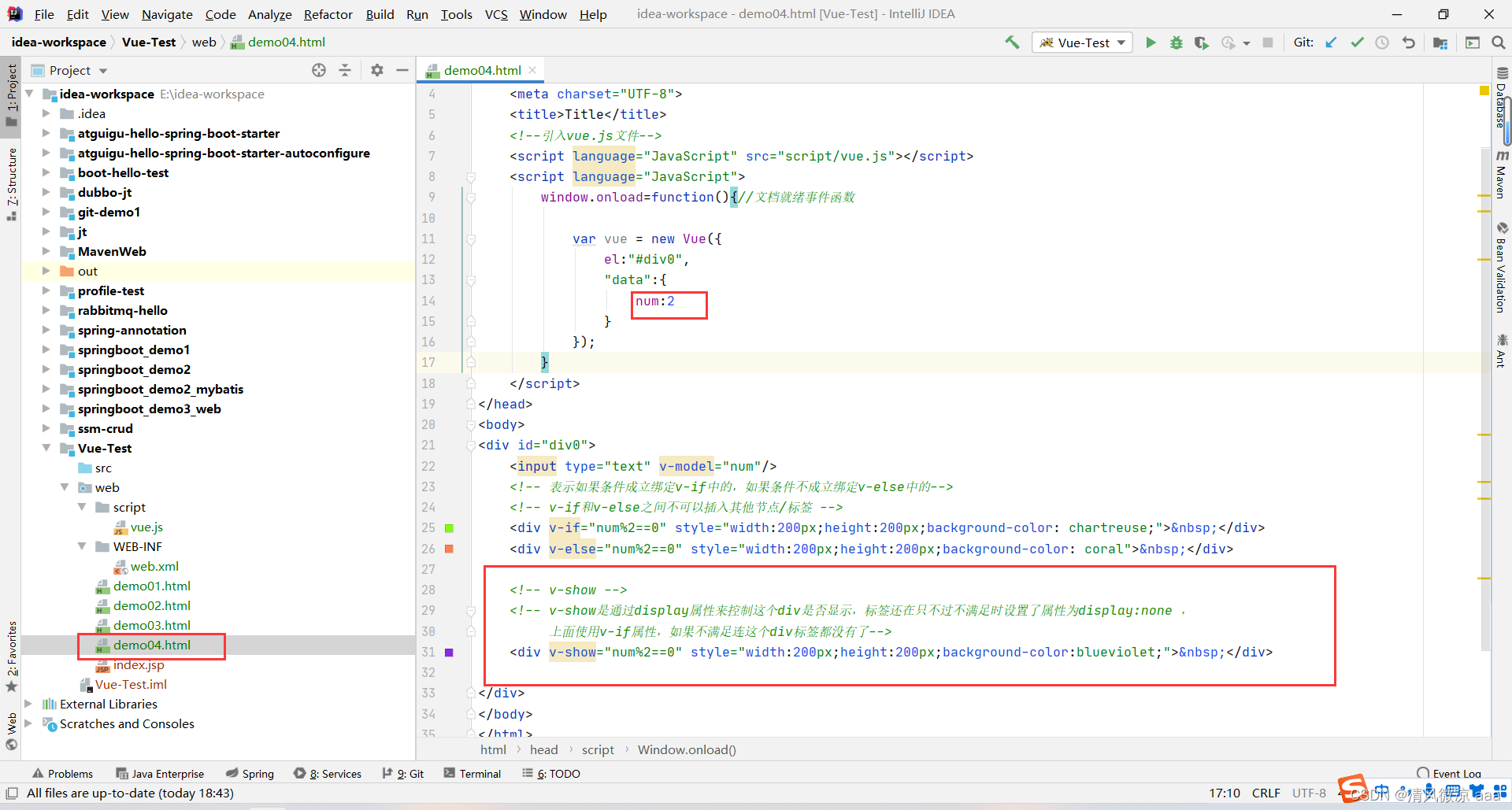Open Search Everywhere magnifier

pyautogui.click(x=1499, y=43)
